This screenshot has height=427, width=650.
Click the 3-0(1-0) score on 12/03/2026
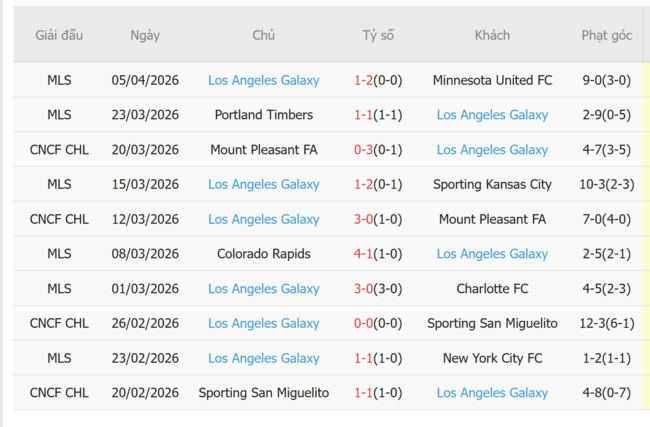[x=378, y=219]
